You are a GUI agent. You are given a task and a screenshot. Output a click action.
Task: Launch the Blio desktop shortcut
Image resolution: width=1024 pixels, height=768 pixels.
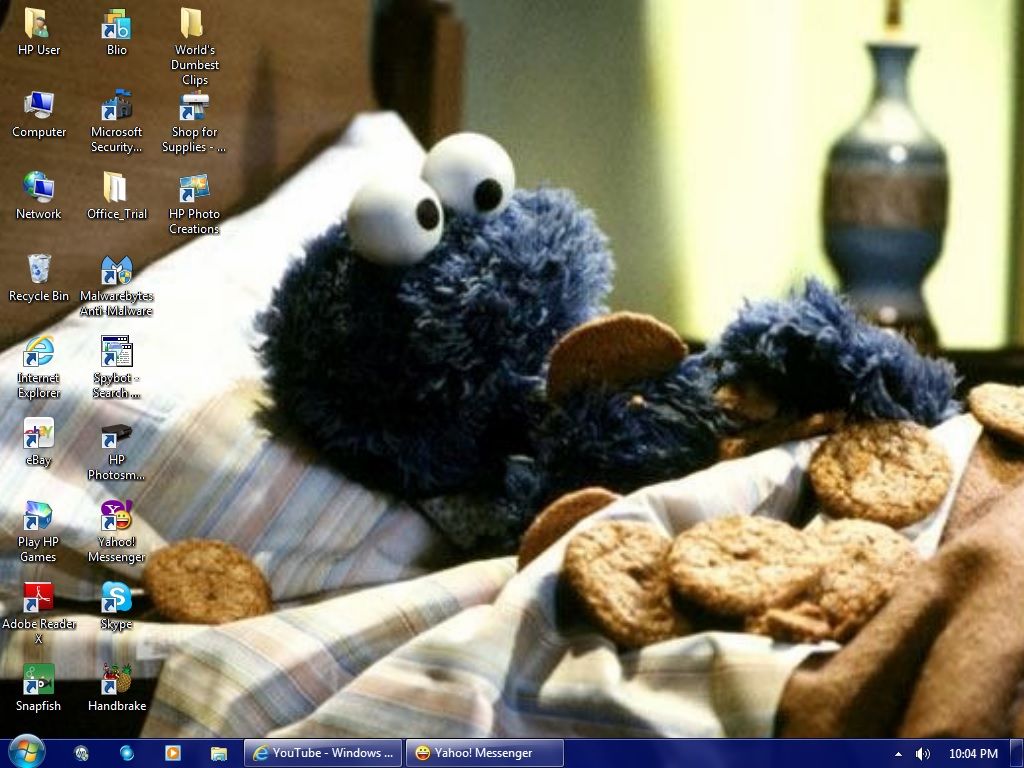point(116,31)
